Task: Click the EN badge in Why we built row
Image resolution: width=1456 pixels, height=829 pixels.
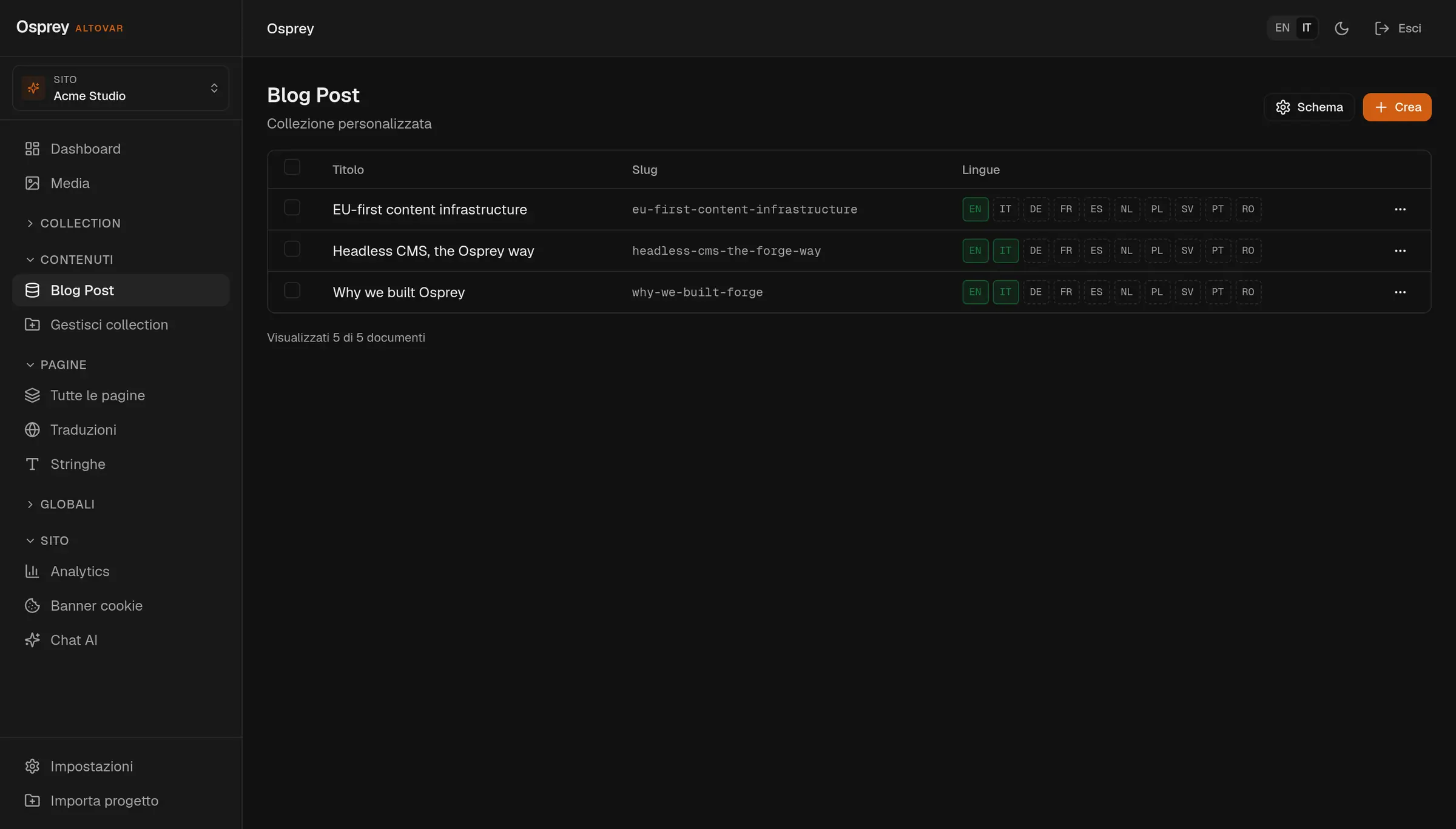Action: pos(976,292)
